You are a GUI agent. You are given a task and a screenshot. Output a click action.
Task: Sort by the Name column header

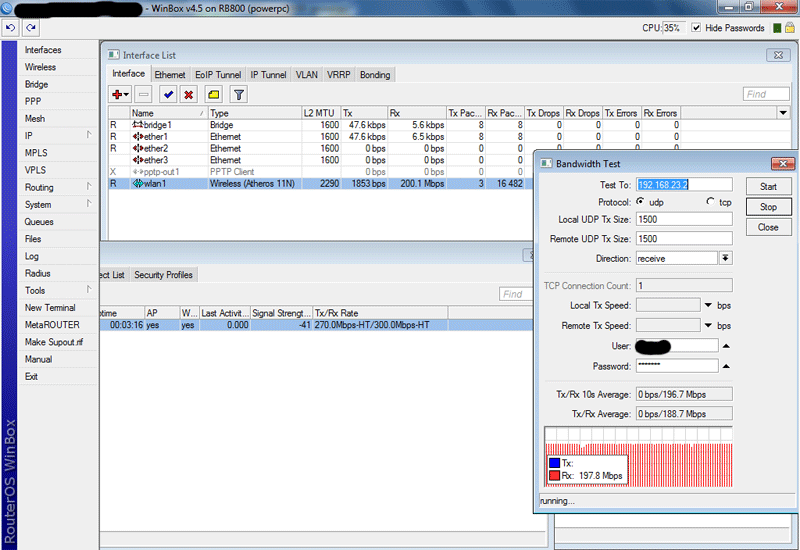click(168, 113)
